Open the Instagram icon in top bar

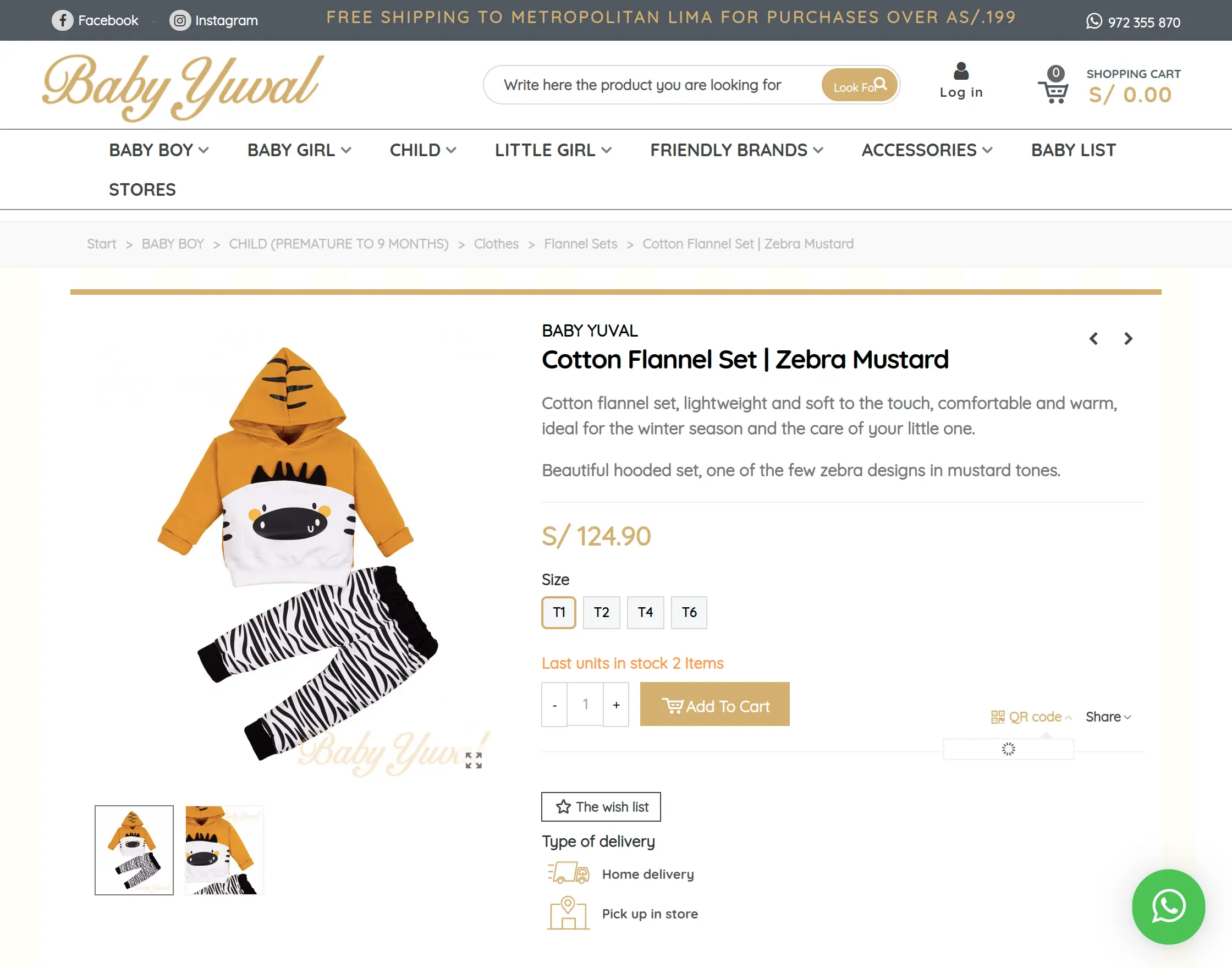click(x=180, y=20)
